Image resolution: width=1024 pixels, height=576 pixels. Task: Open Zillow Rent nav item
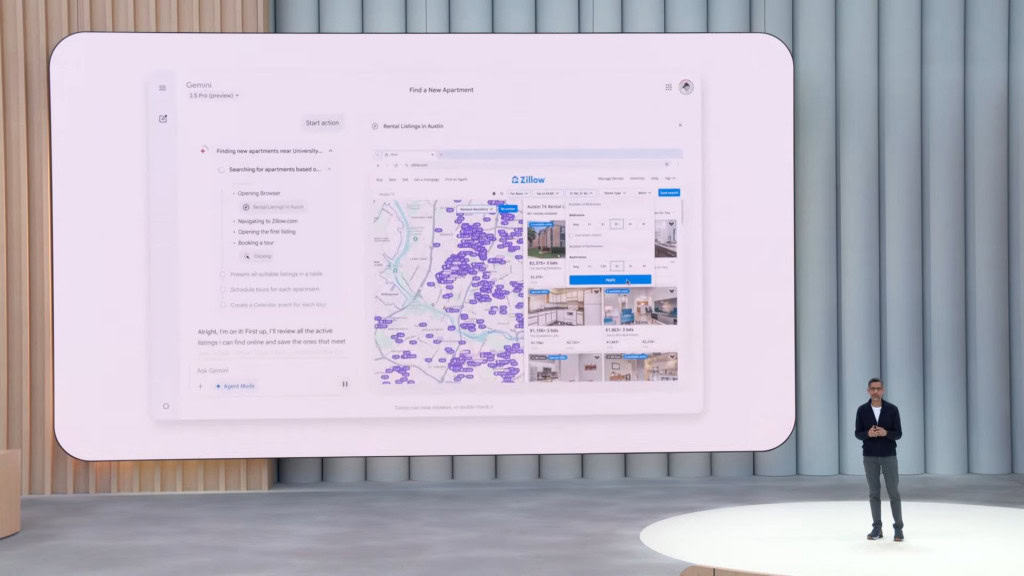pyautogui.click(x=392, y=180)
